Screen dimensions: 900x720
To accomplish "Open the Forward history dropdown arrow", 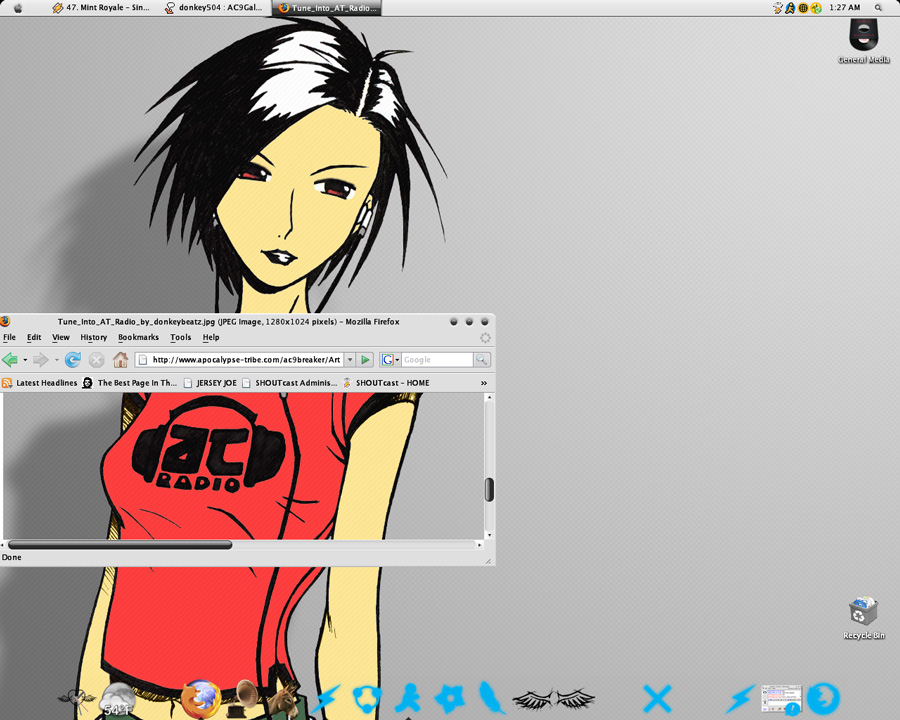I will [x=56, y=360].
